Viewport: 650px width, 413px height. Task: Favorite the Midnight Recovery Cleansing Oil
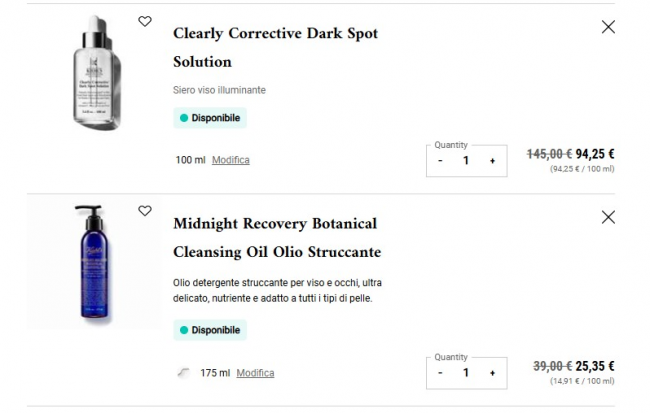pos(145,211)
